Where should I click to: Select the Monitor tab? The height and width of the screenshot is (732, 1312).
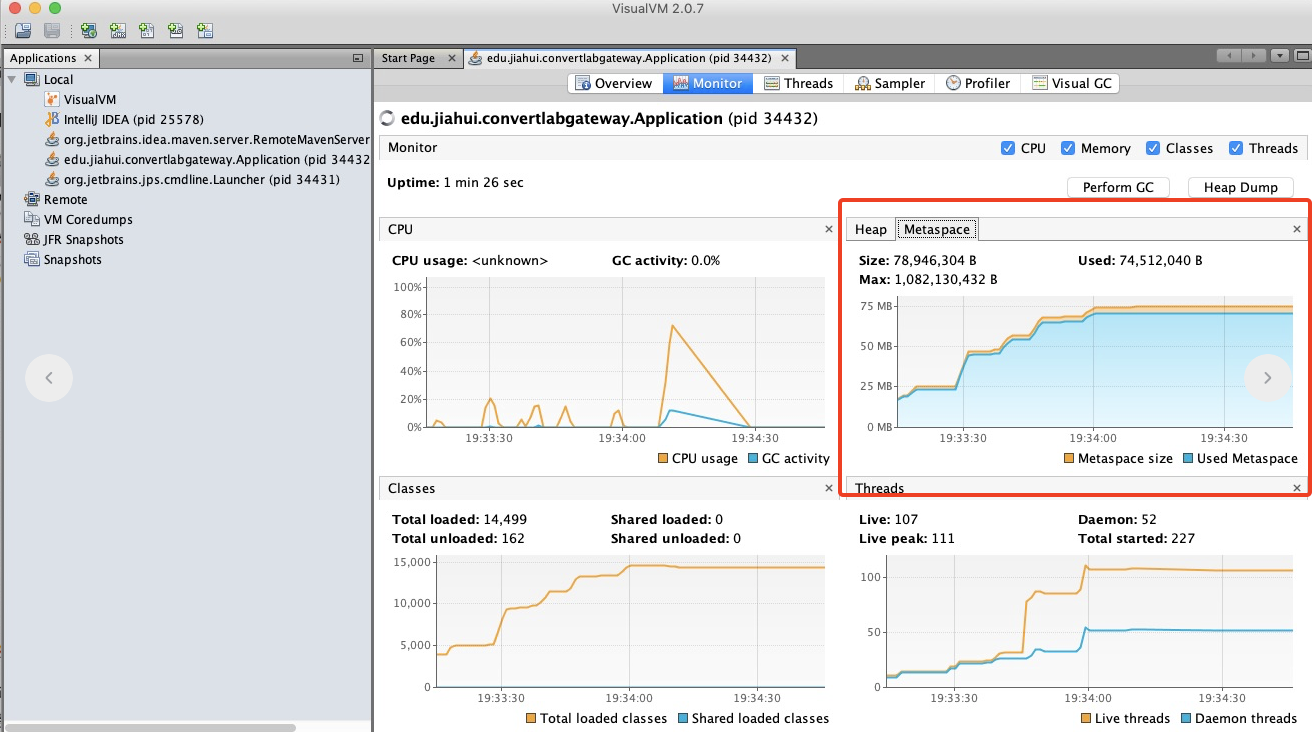pyautogui.click(x=708, y=83)
